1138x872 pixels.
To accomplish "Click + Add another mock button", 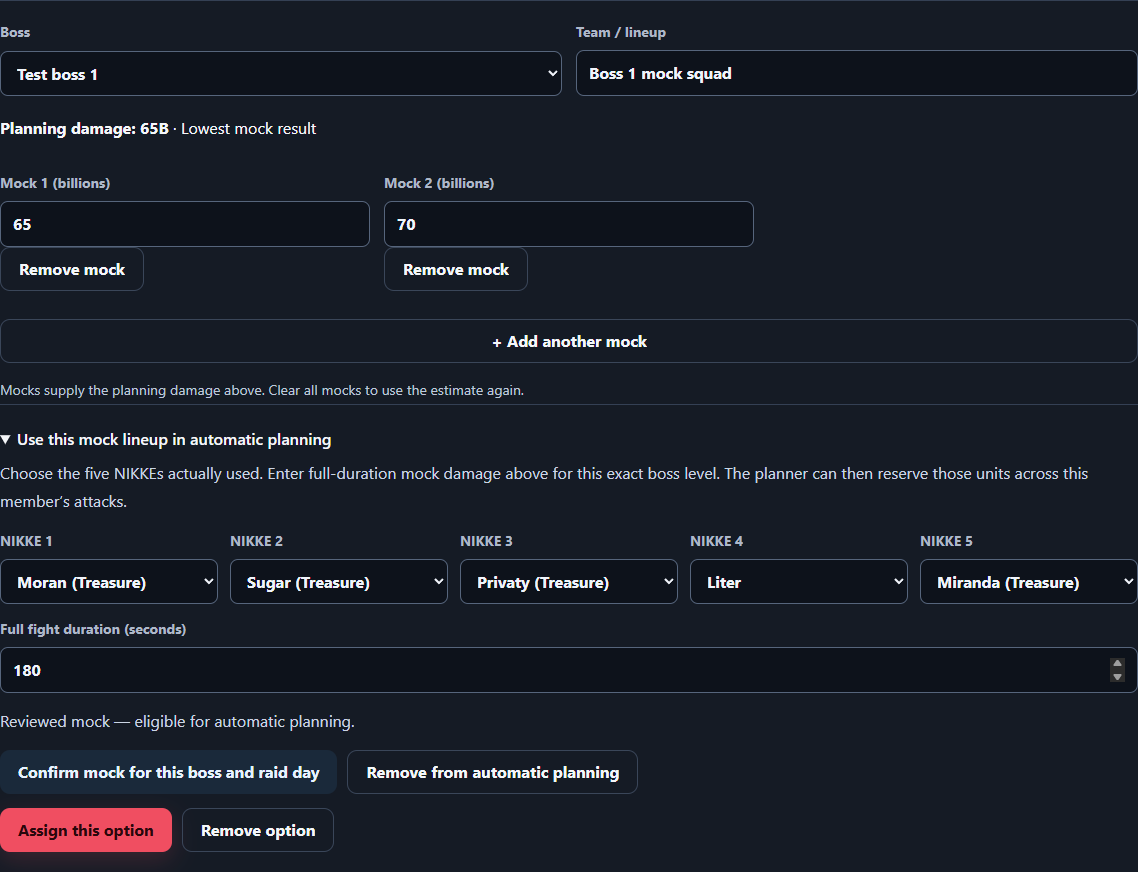I will 569,341.
